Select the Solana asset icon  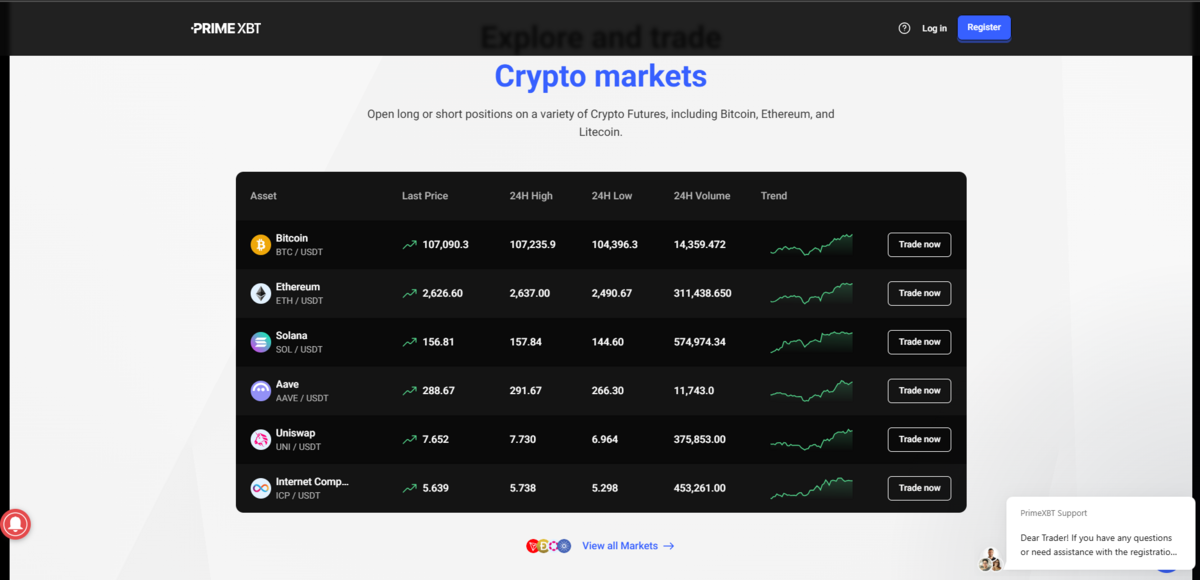point(260,341)
